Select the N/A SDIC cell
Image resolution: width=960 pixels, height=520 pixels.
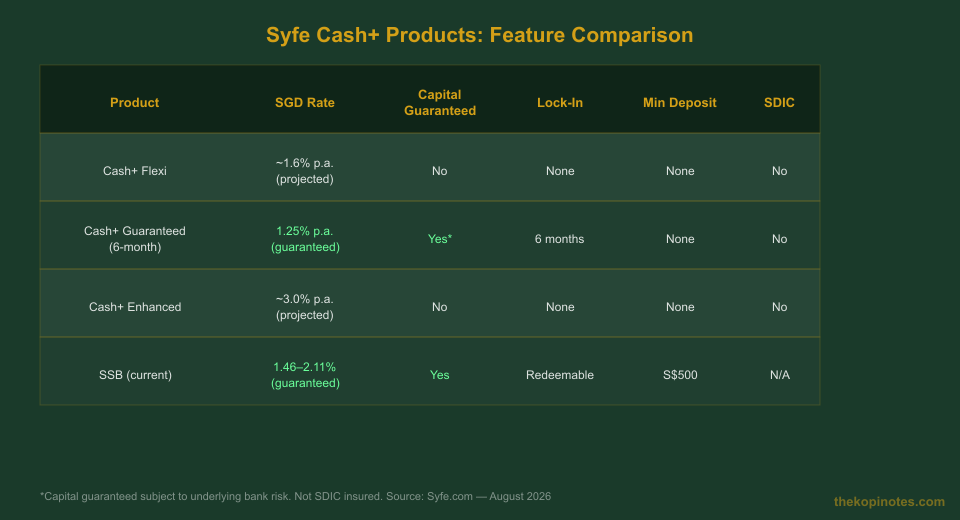click(x=779, y=375)
